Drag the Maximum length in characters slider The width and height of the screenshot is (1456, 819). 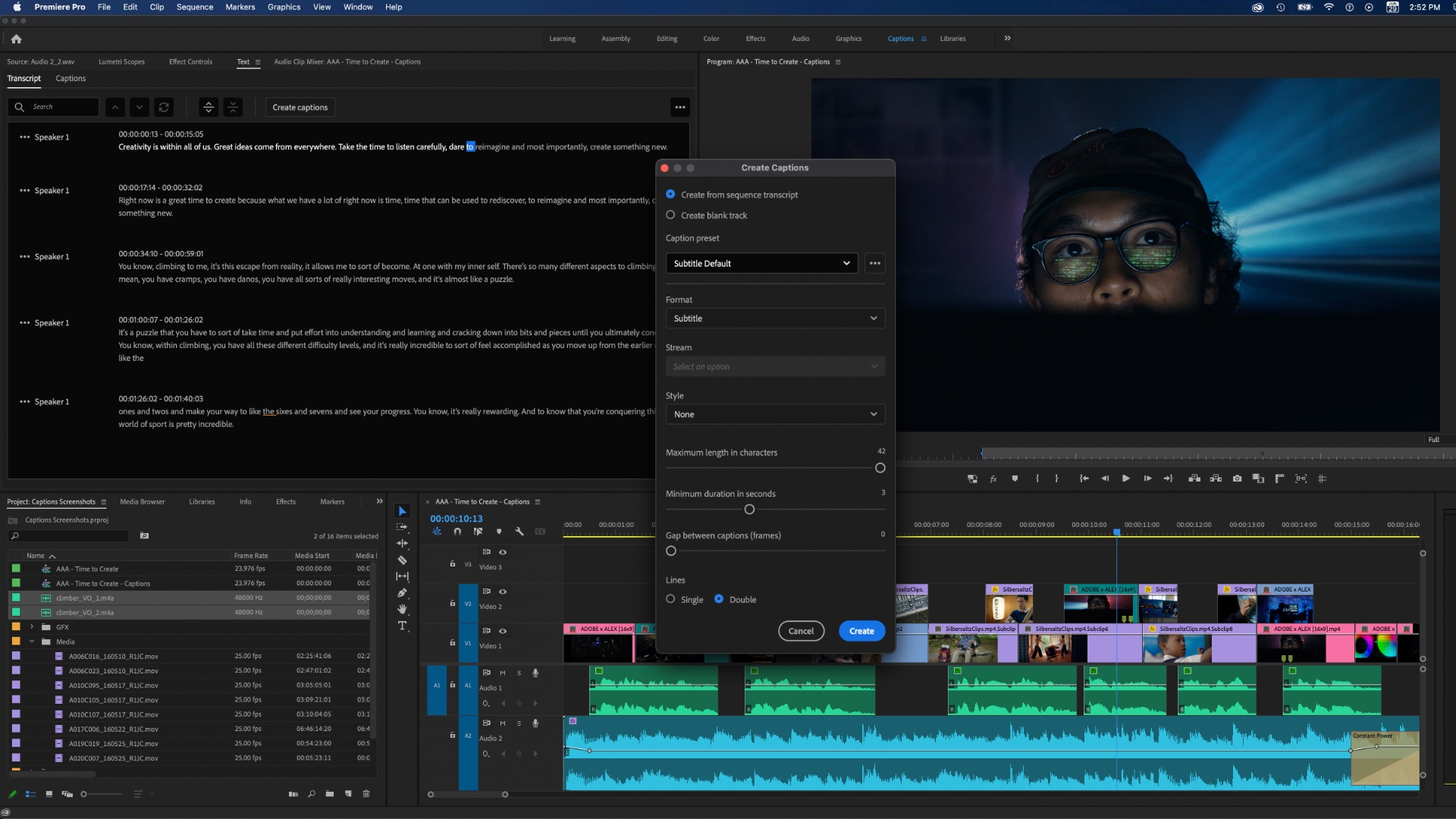[x=880, y=467]
